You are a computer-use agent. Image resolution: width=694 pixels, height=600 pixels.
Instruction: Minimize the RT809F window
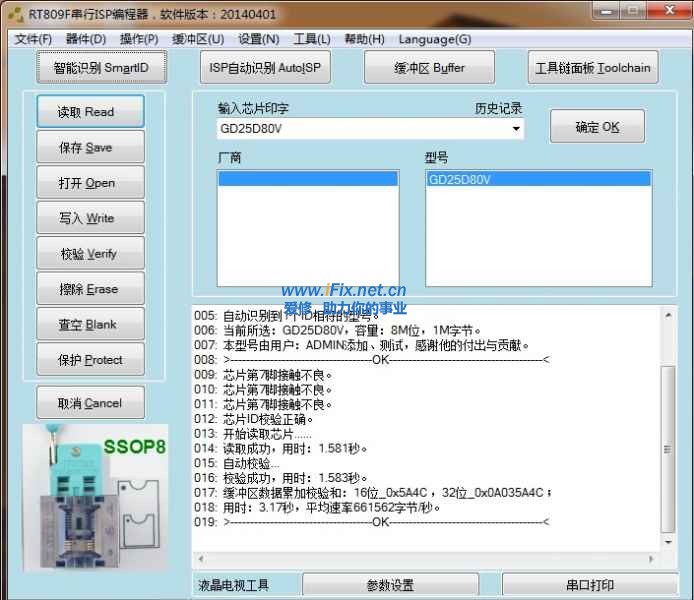[x=606, y=11]
